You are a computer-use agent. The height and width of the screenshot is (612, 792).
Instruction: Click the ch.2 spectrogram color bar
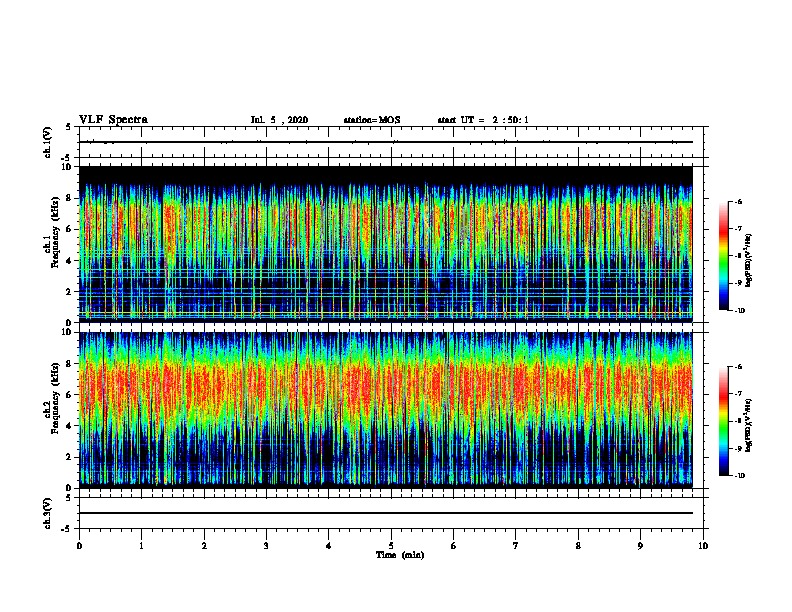coord(724,421)
